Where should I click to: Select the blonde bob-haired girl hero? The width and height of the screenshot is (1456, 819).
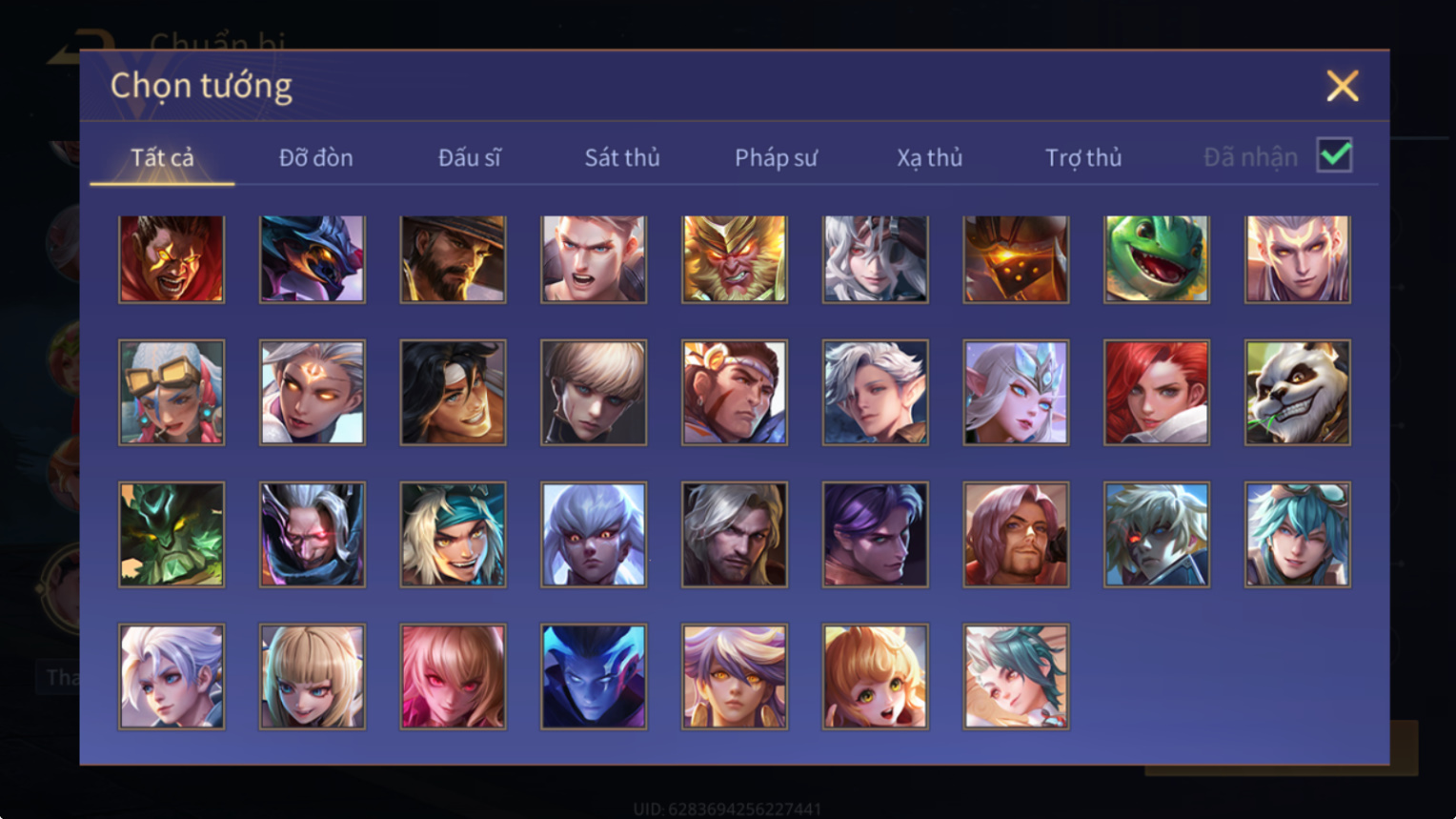pos(313,676)
